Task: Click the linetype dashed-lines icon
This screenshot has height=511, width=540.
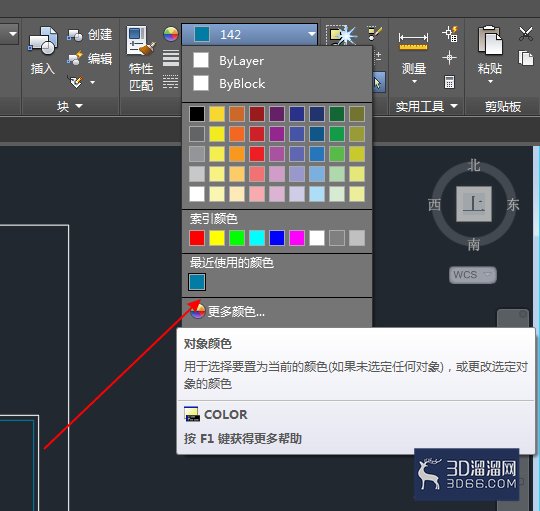Action: coord(170,82)
